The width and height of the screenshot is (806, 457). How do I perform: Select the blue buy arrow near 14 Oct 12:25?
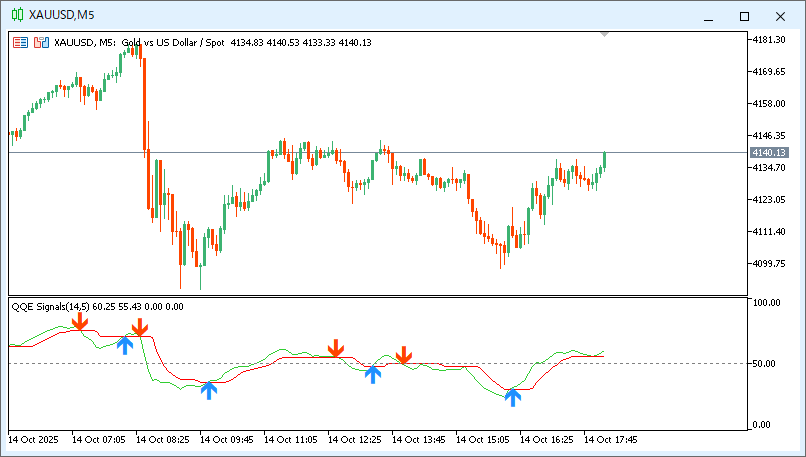pyautogui.click(x=373, y=374)
